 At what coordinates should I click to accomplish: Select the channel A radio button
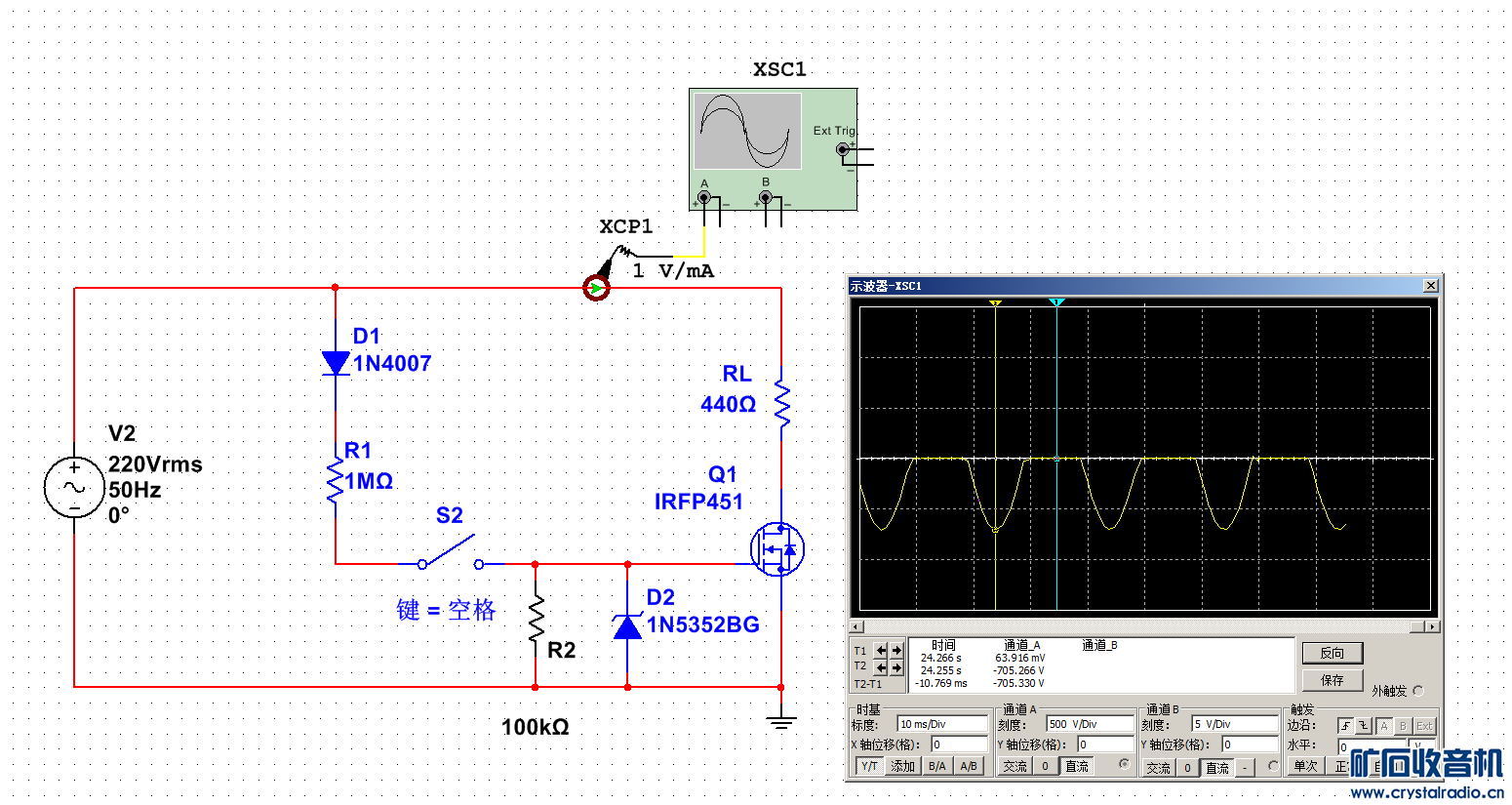click(1124, 764)
